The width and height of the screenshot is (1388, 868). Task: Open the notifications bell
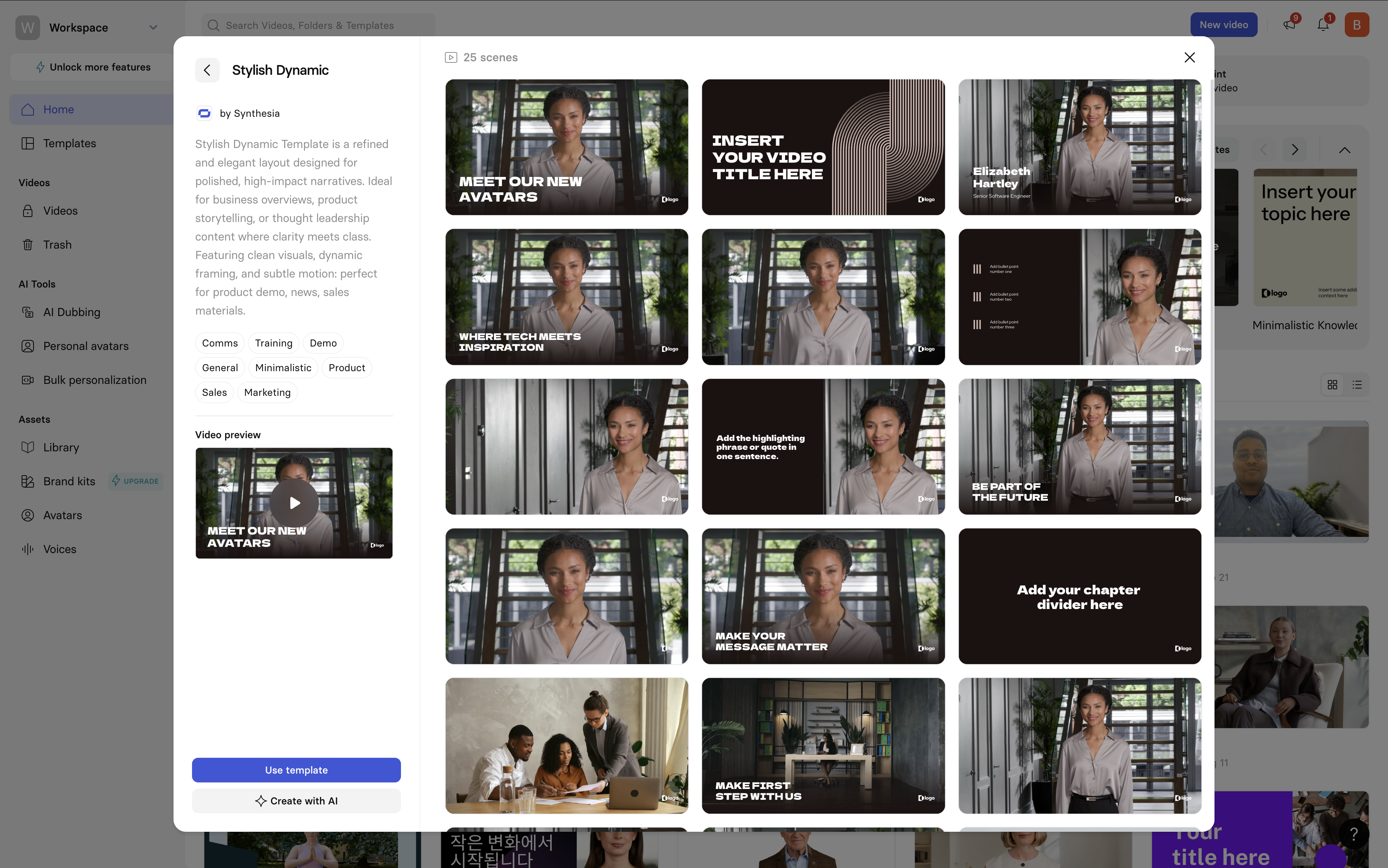pyautogui.click(x=1323, y=25)
